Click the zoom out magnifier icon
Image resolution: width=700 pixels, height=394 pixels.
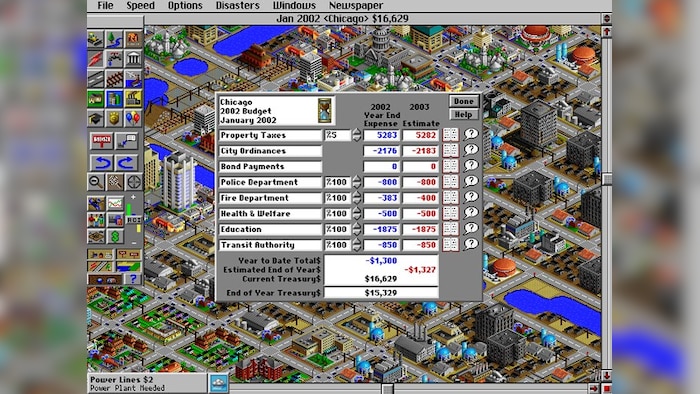[x=96, y=182]
